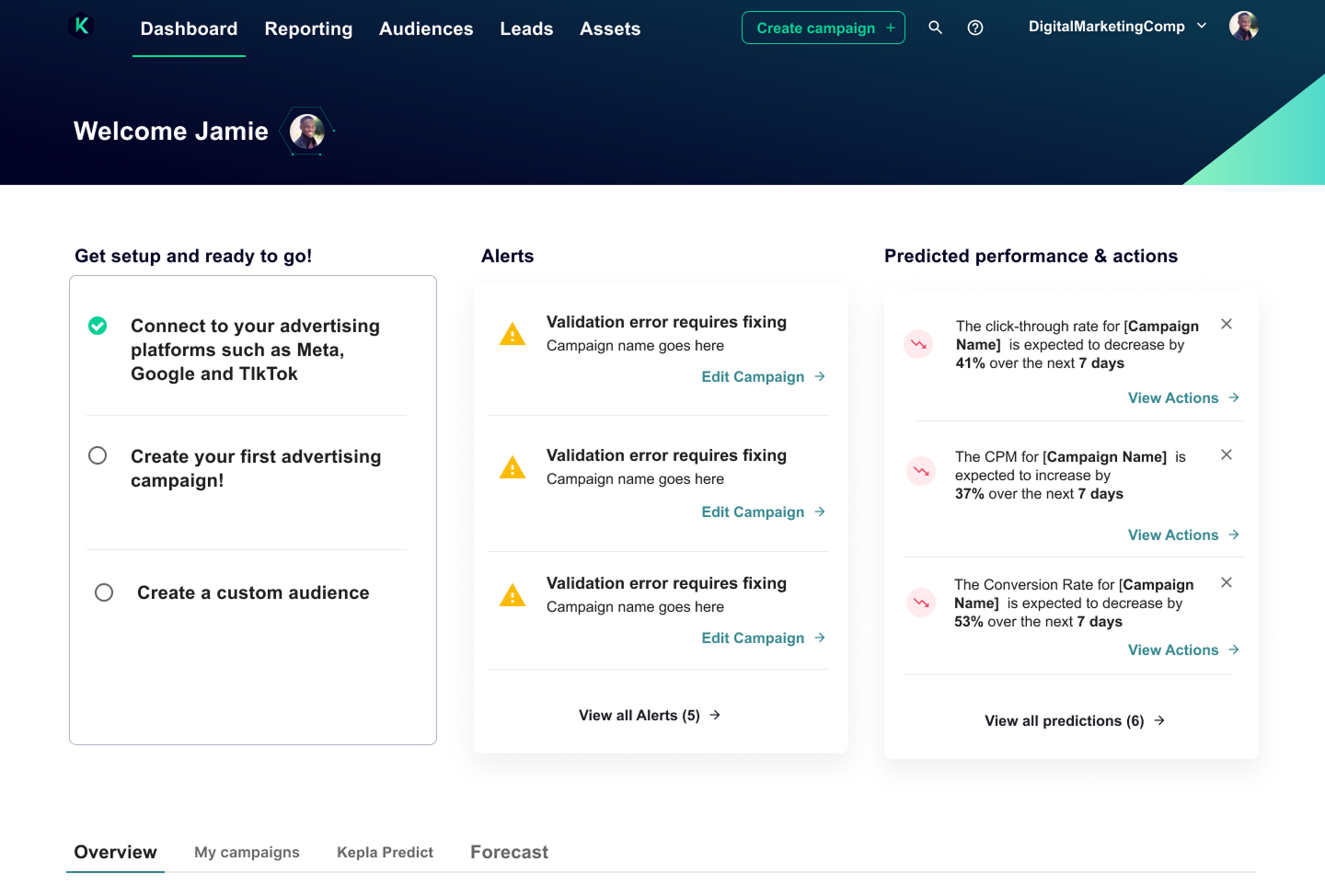Viewport: 1325px width, 896px height.
Task: Click the user avatar in the top bar
Action: coord(1244,26)
